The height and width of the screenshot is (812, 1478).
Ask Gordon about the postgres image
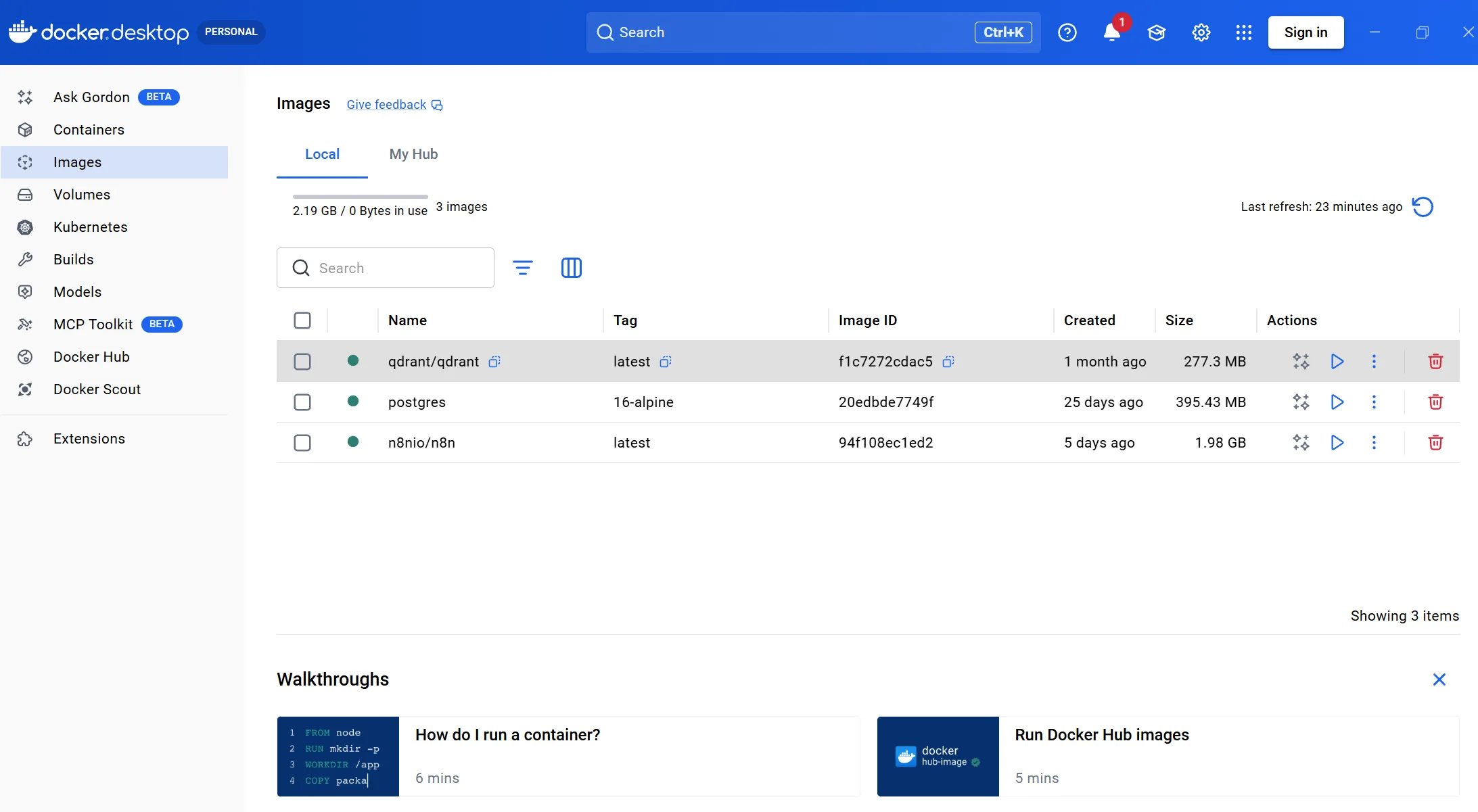point(1300,402)
